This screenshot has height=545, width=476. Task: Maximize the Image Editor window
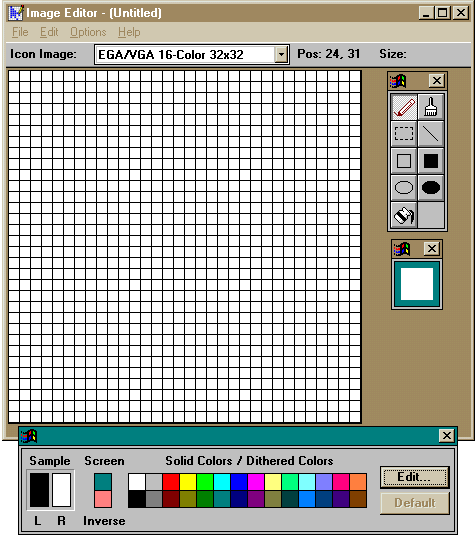[442, 13]
